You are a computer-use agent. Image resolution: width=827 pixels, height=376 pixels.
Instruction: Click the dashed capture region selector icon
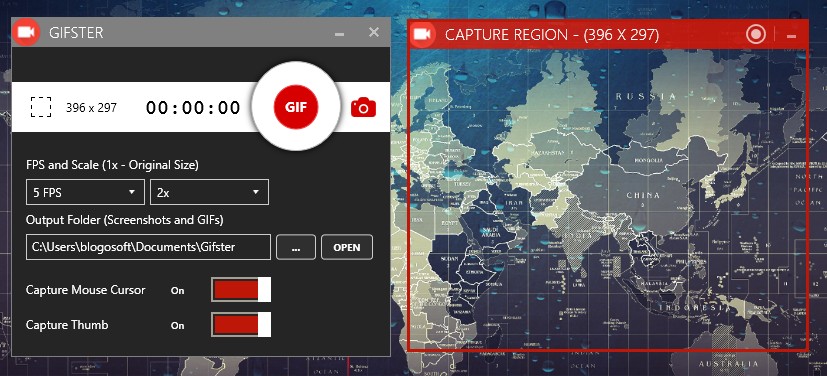41,107
